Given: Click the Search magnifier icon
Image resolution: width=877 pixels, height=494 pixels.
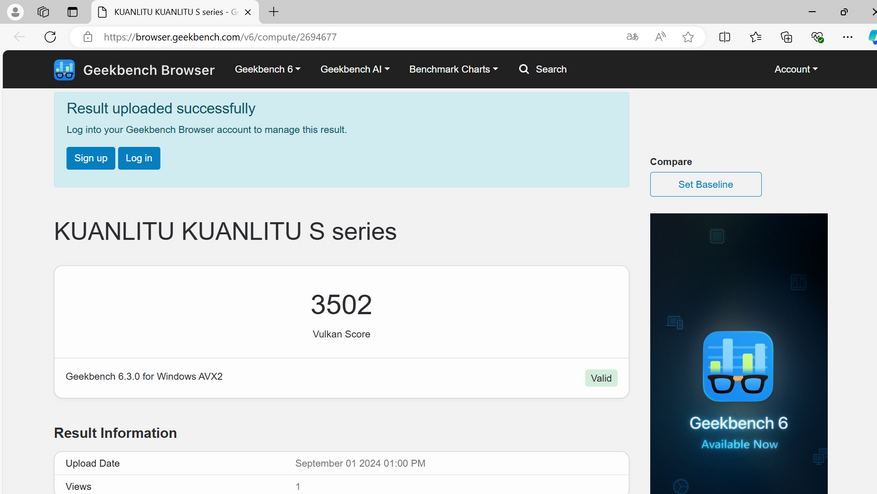Looking at the screenshot, I should click(524, 69).
